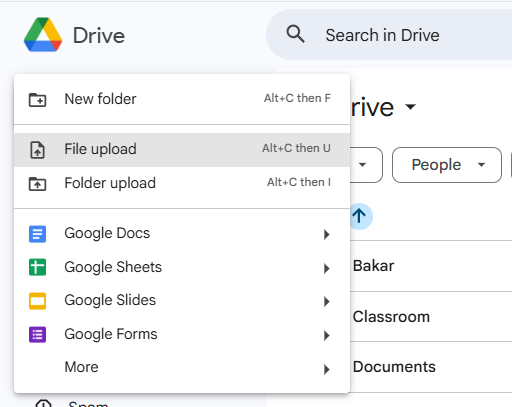Click the File upload icon
512x407 pixels.
click(37, 150)
